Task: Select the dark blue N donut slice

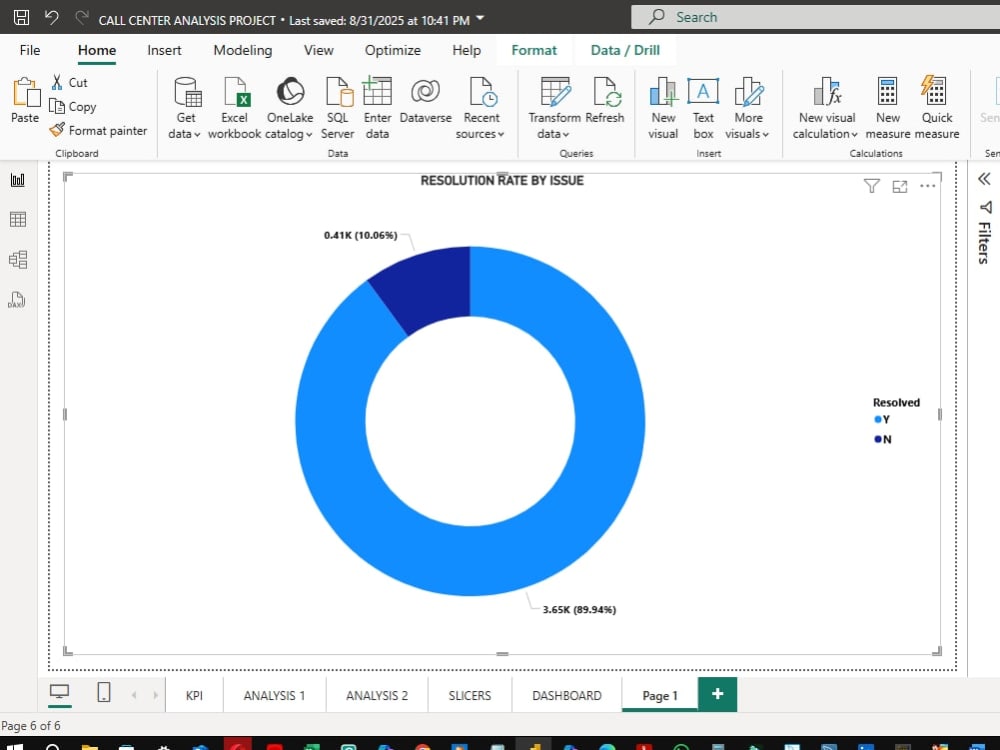Action: [x=428, y=288]
